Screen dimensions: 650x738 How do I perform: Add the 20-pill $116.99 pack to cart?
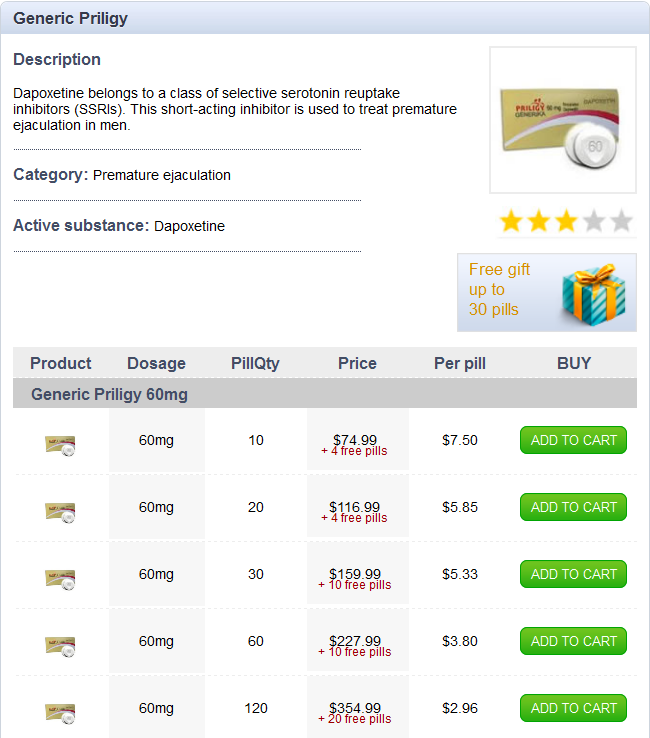(x=573, y=507)
